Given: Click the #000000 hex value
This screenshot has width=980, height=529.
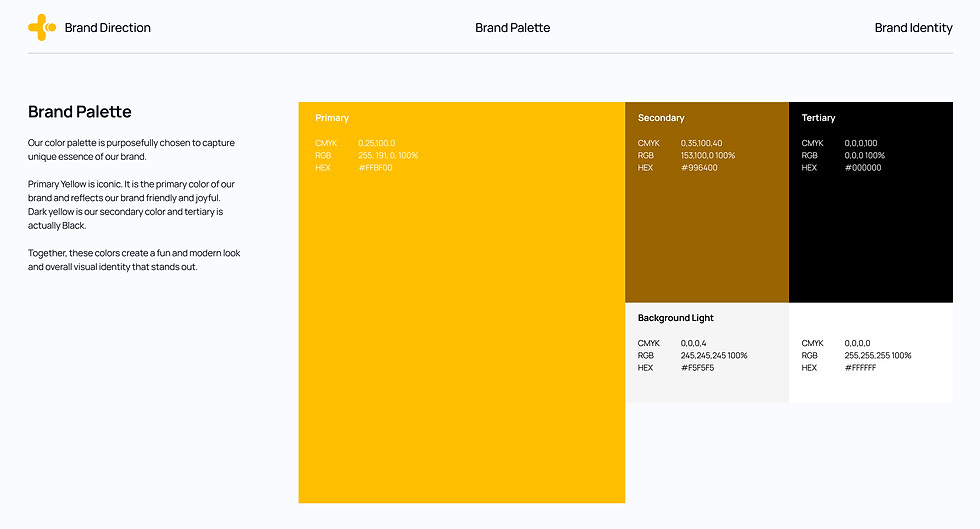Looking at the screenshot, I should [x=862, y=168].
